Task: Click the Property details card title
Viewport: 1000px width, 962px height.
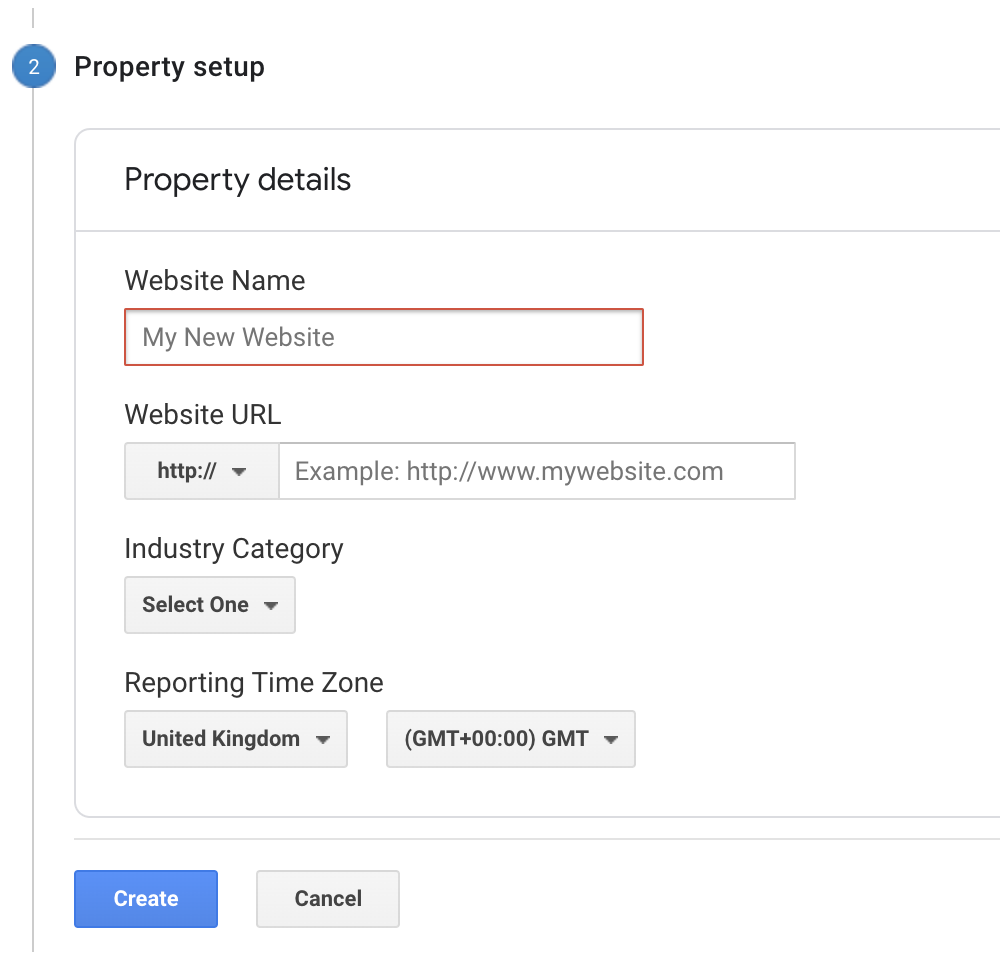Action: pos(237,180)
